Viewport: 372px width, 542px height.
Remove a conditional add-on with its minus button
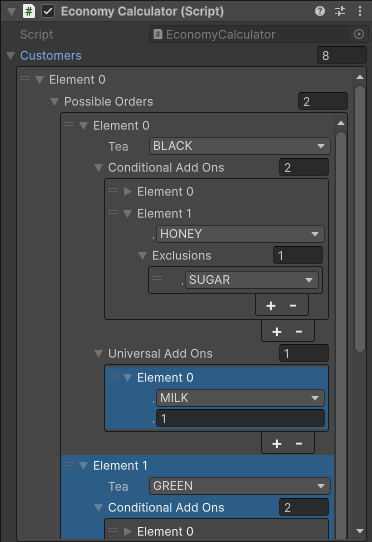(x=299, y=332)
